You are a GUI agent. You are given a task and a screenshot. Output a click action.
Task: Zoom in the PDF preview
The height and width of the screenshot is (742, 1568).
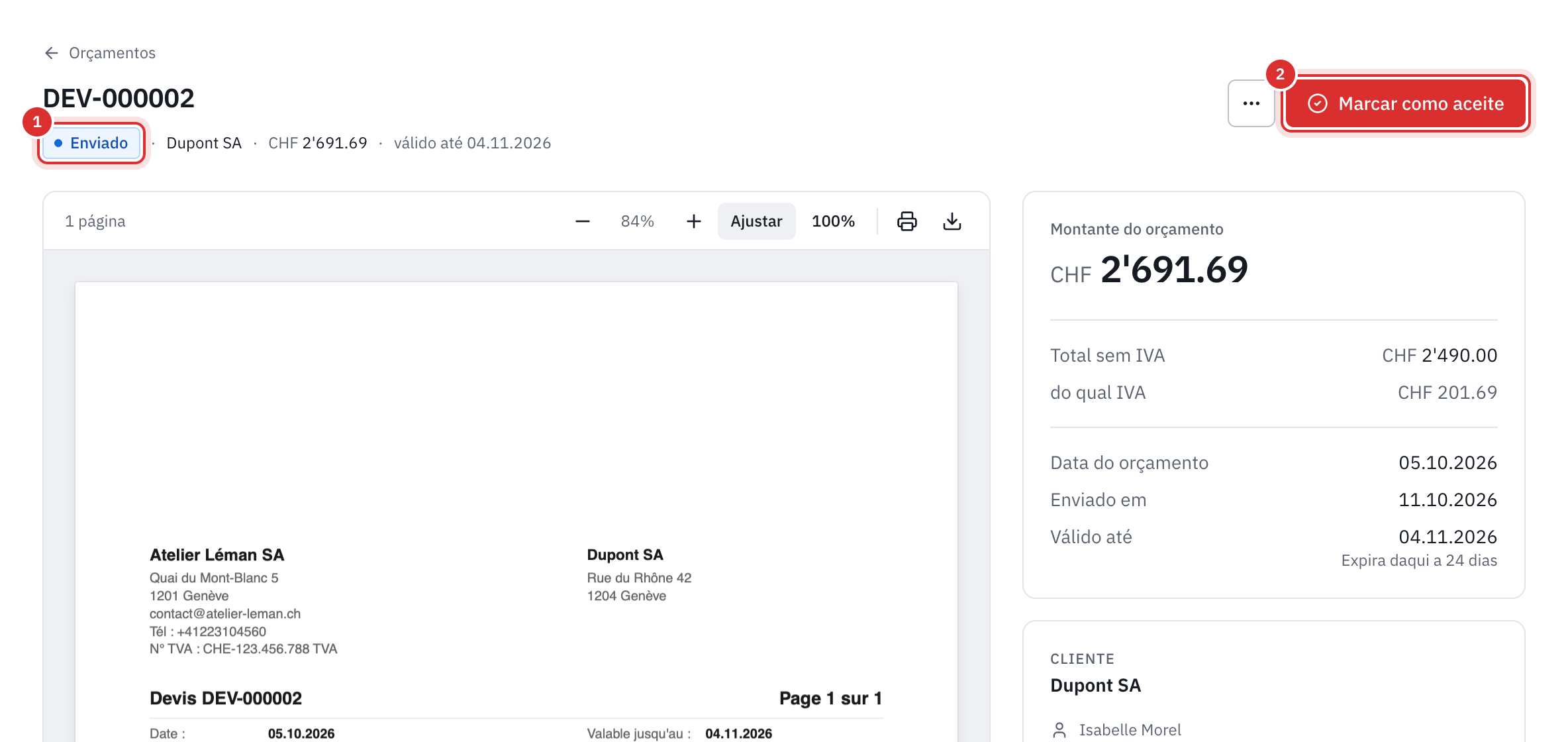(x=693, y=221)
